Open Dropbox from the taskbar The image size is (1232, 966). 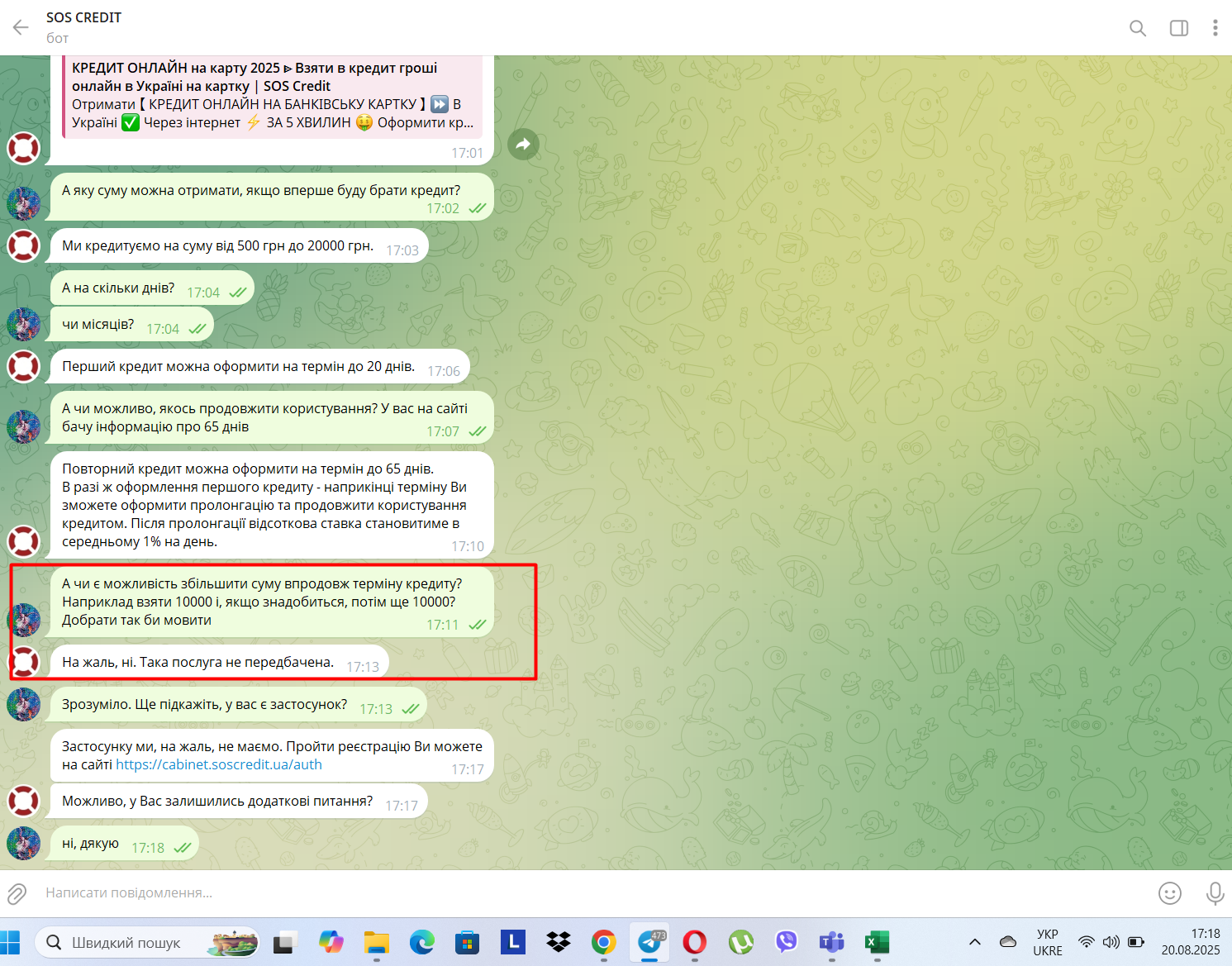point(559,942)
